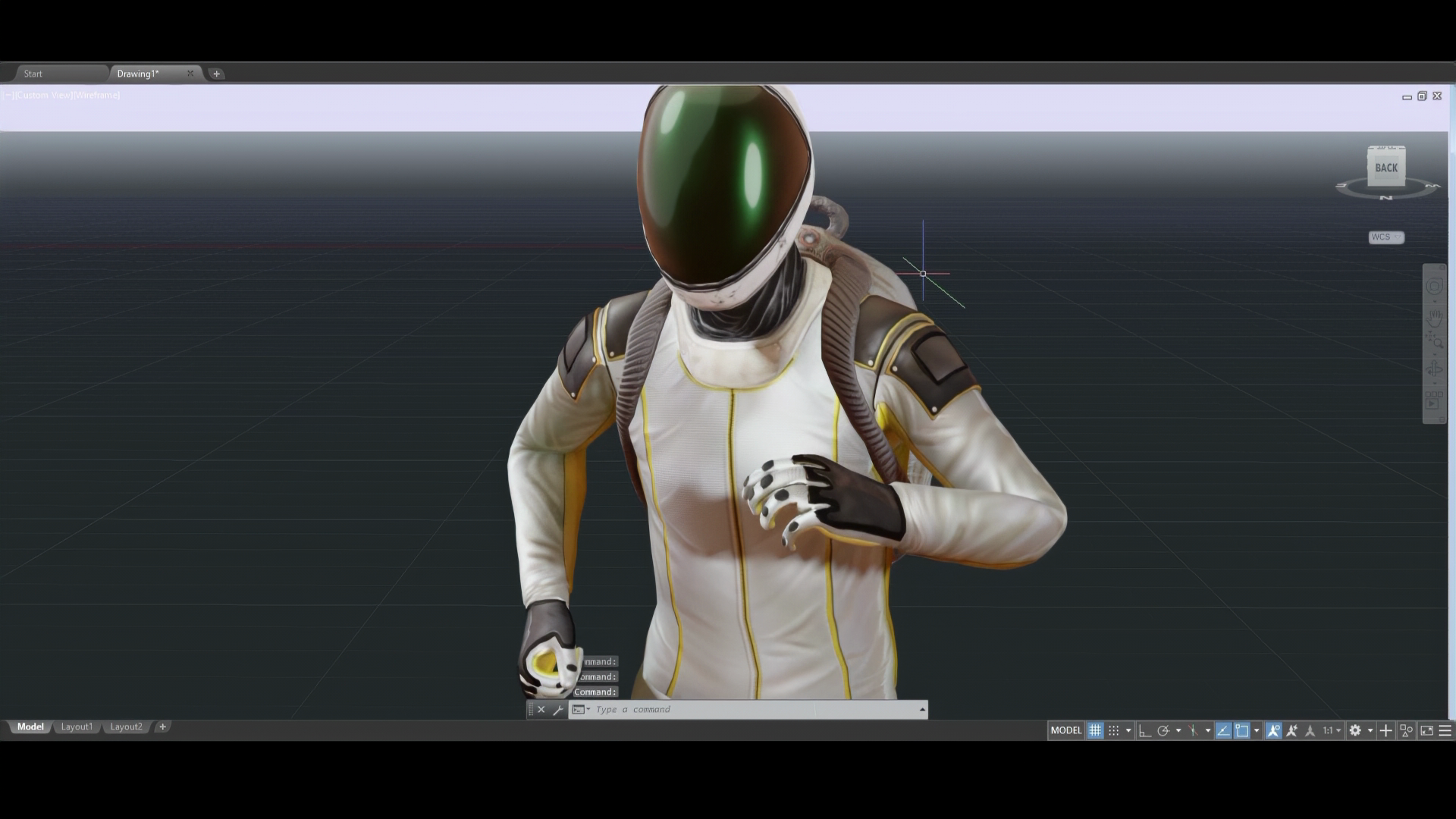Toggle ortho mode in status bar

[1145, 730]
